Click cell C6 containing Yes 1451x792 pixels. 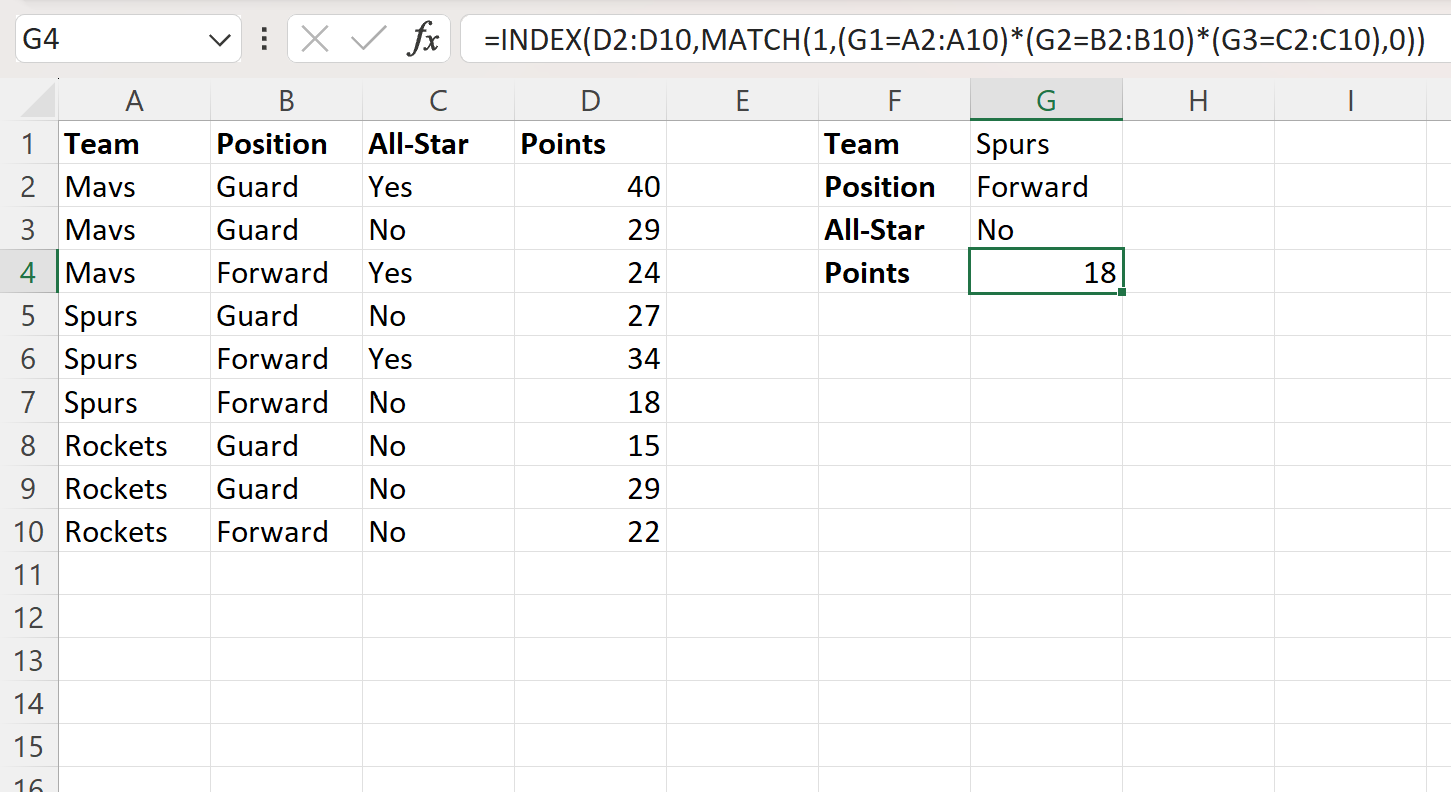click(437, 358)
